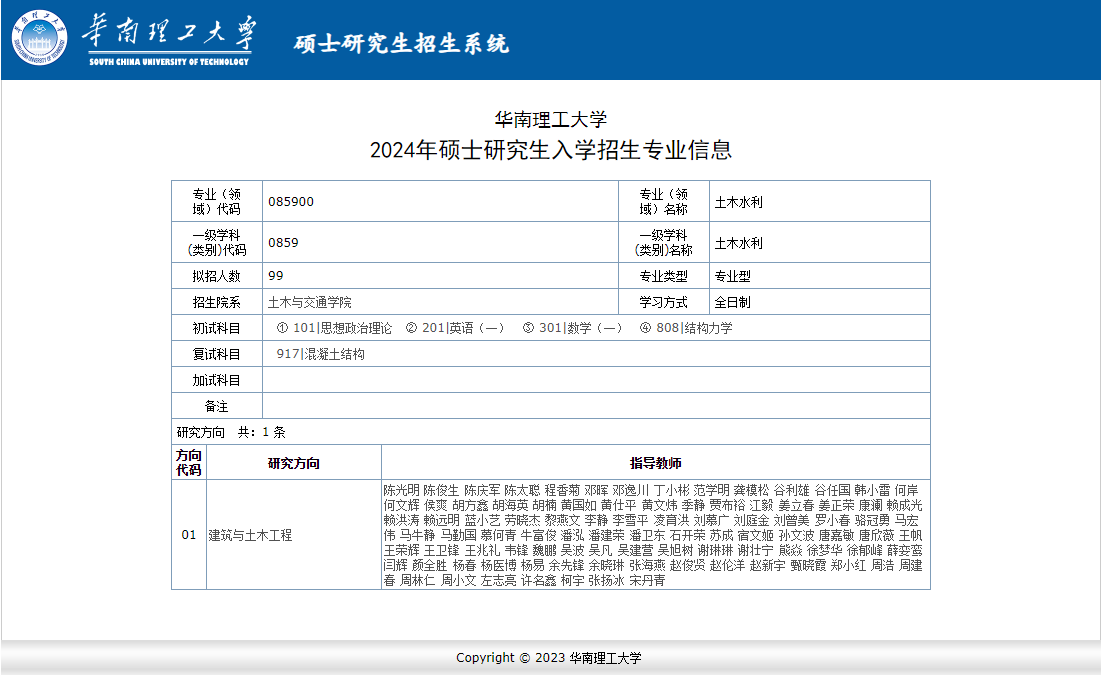The width and height of the screenshot is (1103, 678).
Task: Click direction code 01 cell
Action: (x=189, y=535)
